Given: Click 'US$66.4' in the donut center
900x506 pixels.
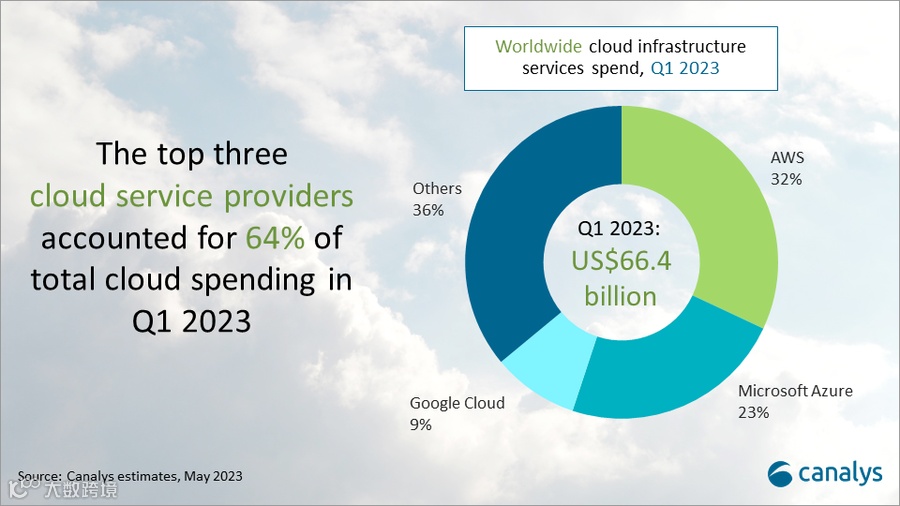Looking at the screenshot, I should (621, 261).
